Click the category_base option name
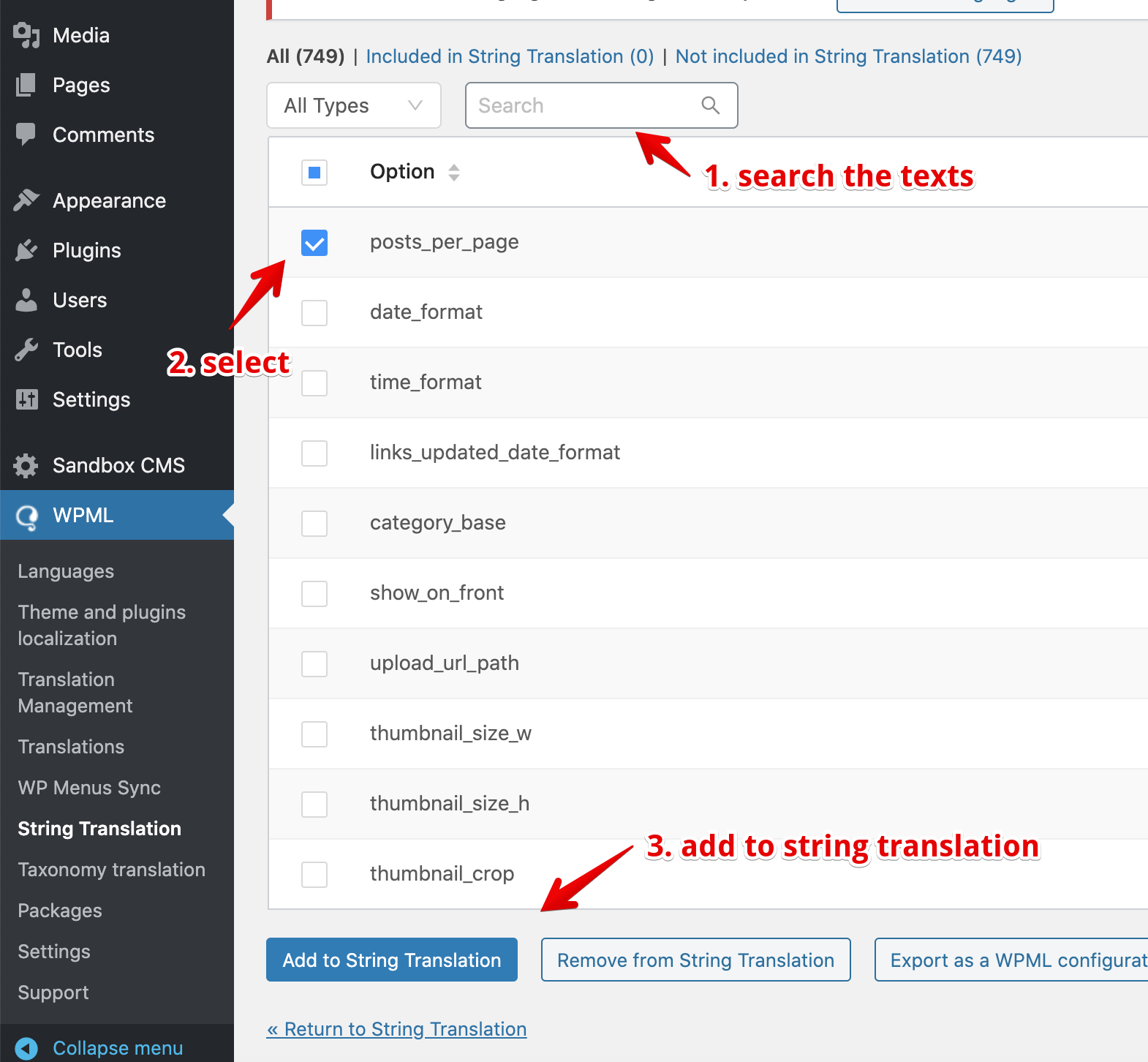Screen dimensions: 1148x1062 pos(438,523)
